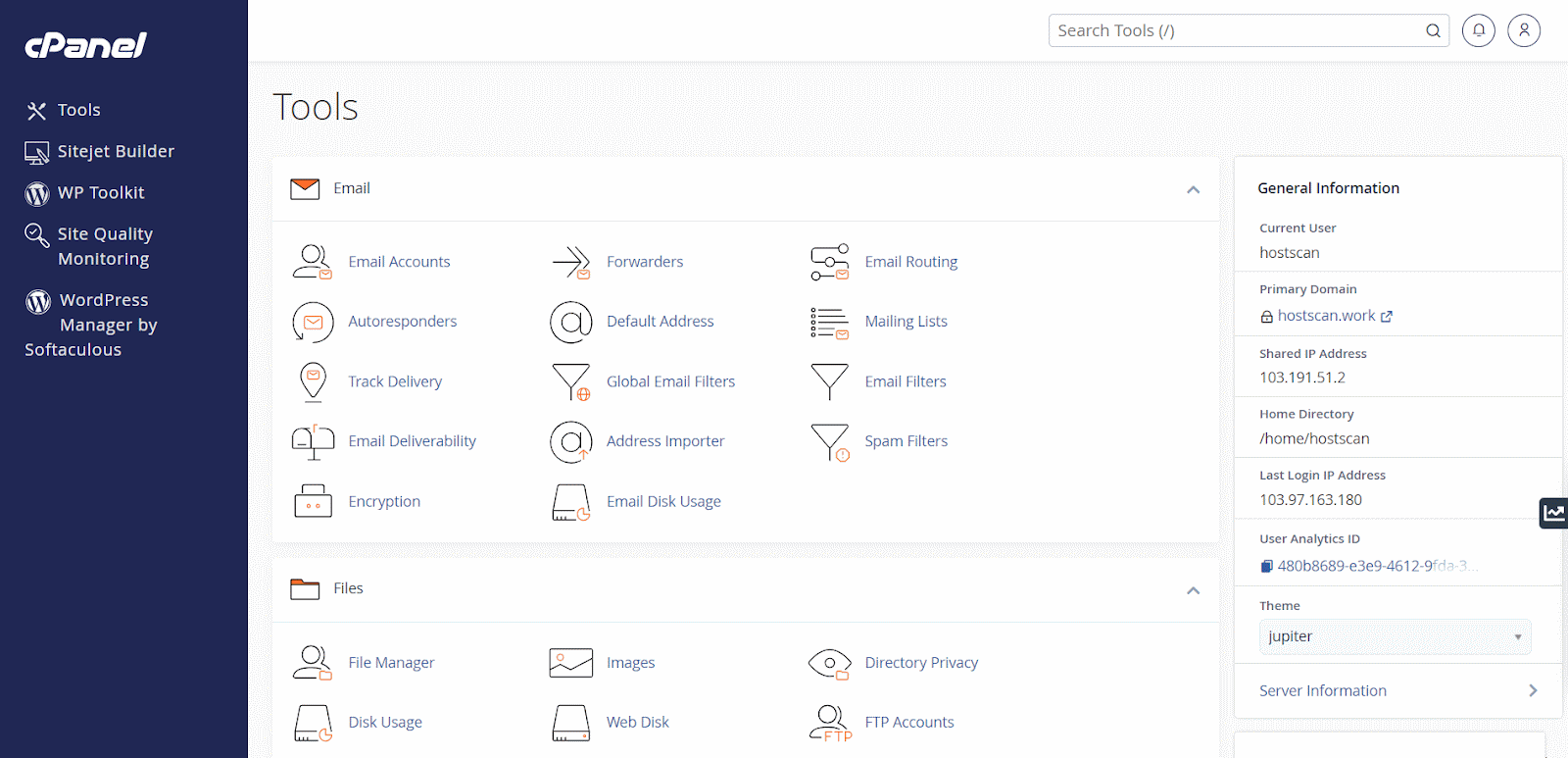Open the Encryption link
The height and width of the screenshot is (758, 1568).
pos(384,501)
